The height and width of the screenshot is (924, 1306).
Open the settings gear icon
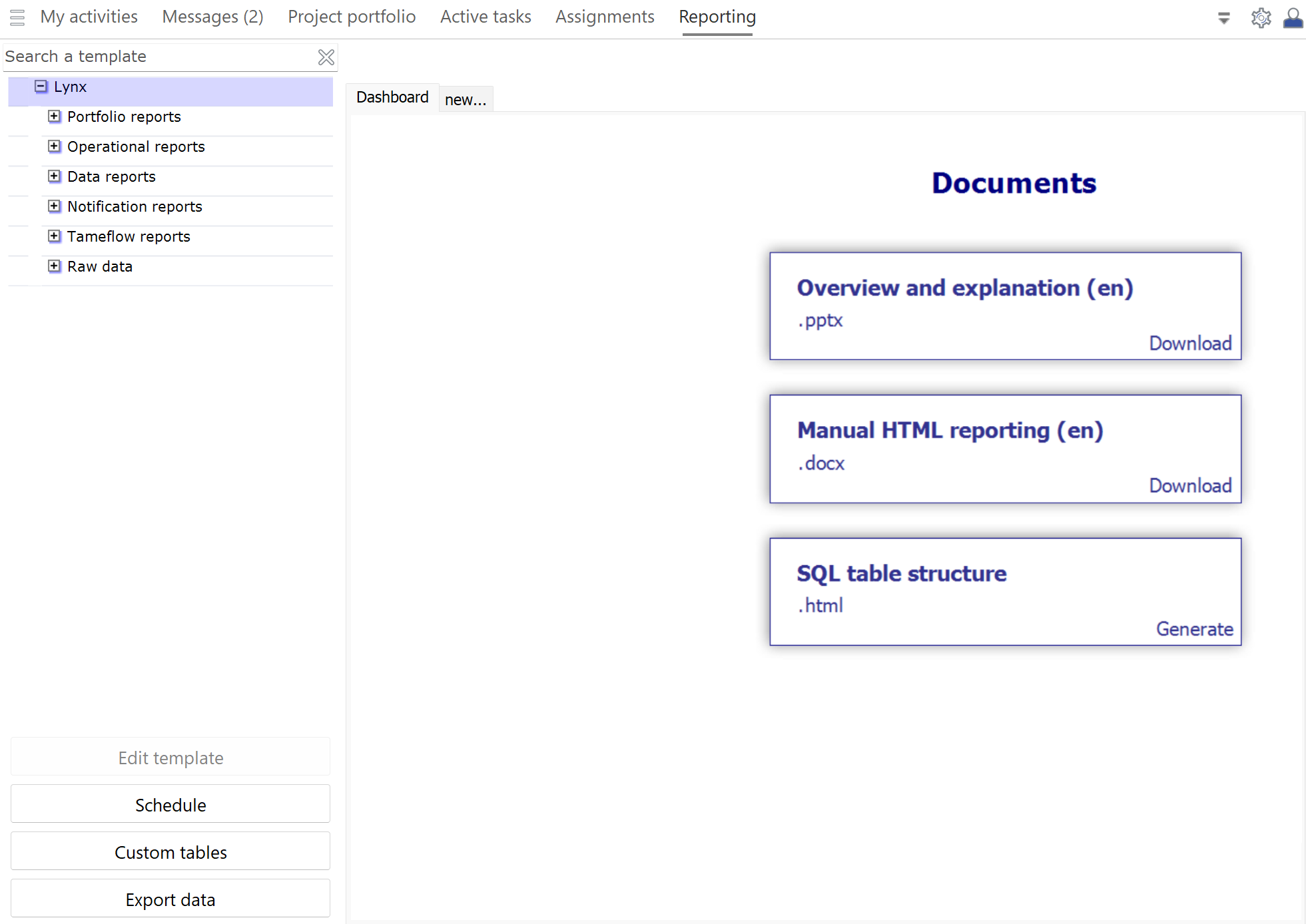point(1261,18)
